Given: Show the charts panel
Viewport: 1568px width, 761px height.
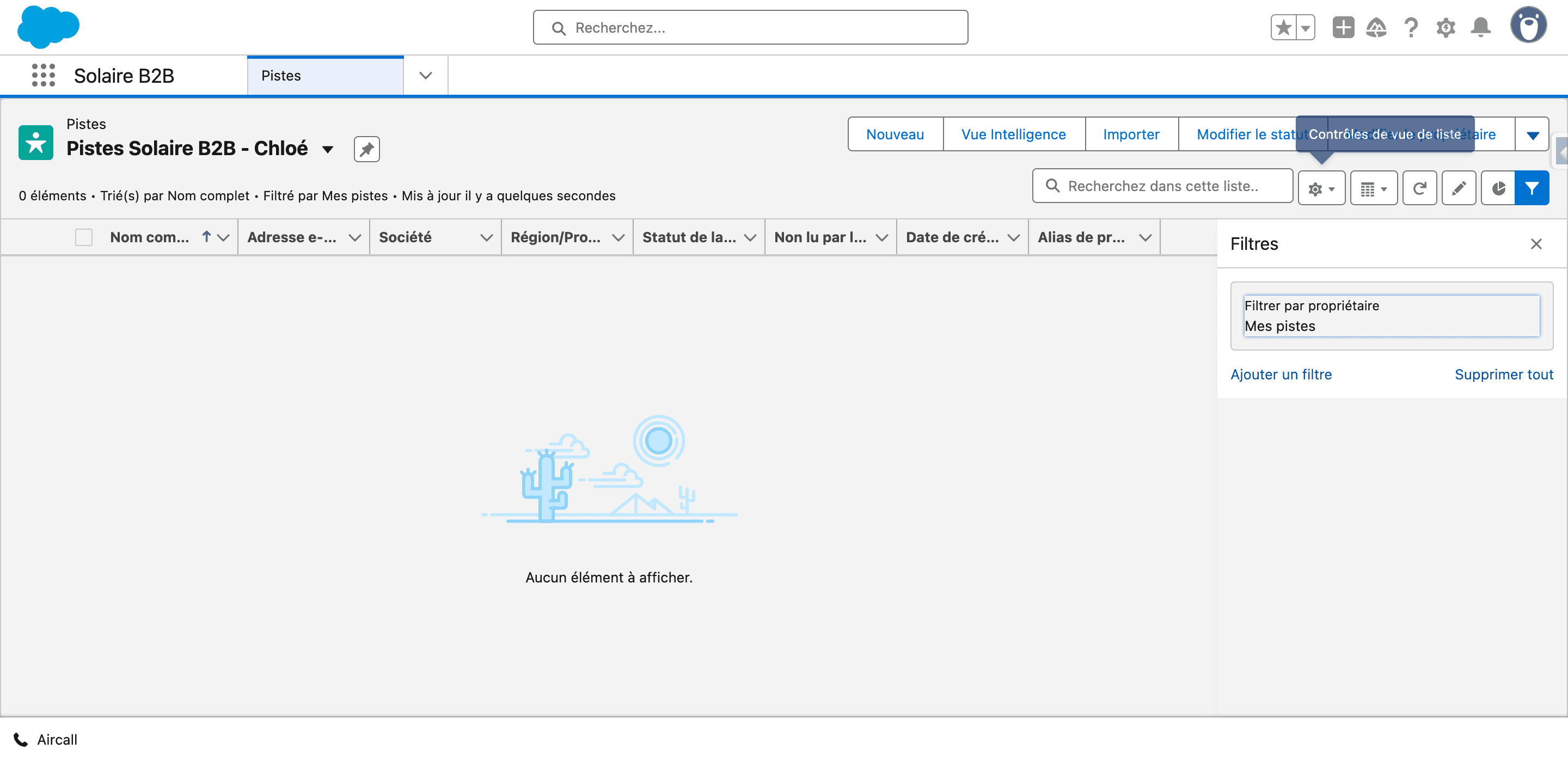Looking at the screenshot, I should point(1498,188).
